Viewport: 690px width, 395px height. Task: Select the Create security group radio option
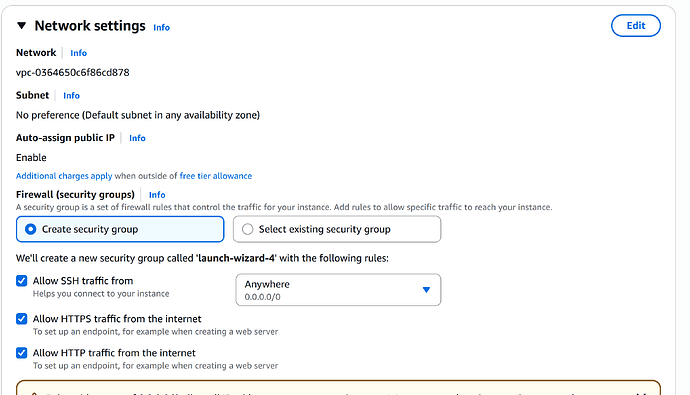tap(120, 229)
